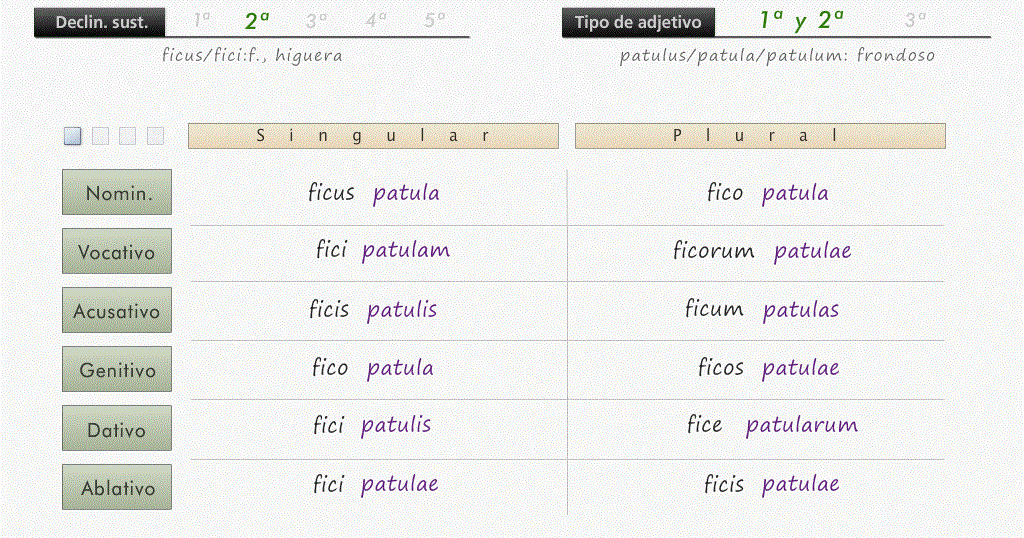Click the Nomin. case button
1024x538 pixels.
tap(117, 192)
